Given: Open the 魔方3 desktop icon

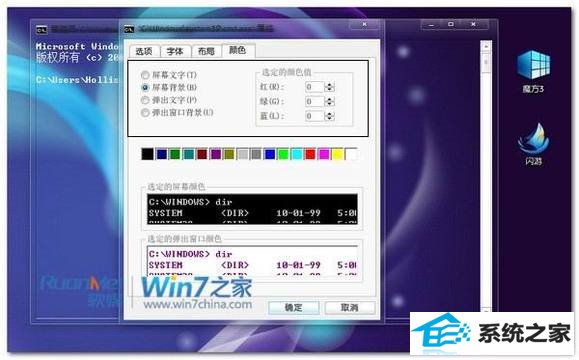Looking at the screenshot, I should tap(533, 72).
